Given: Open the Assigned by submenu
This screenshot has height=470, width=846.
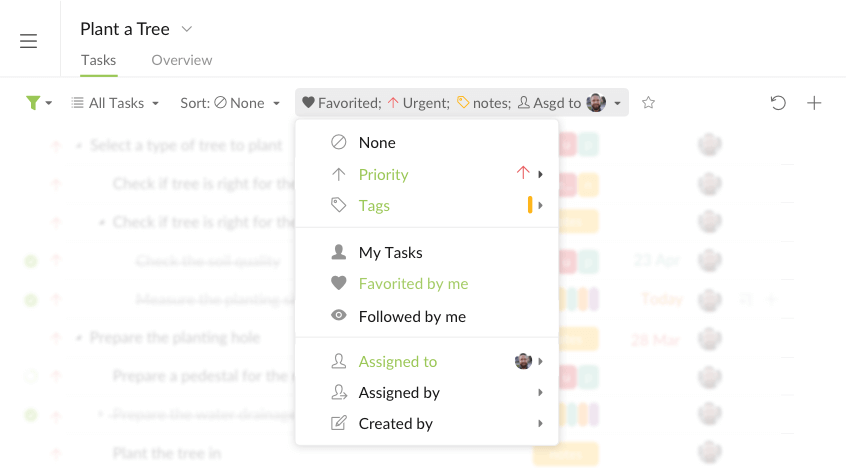Looking at the screenshot, I should click(x=399, y=393).
